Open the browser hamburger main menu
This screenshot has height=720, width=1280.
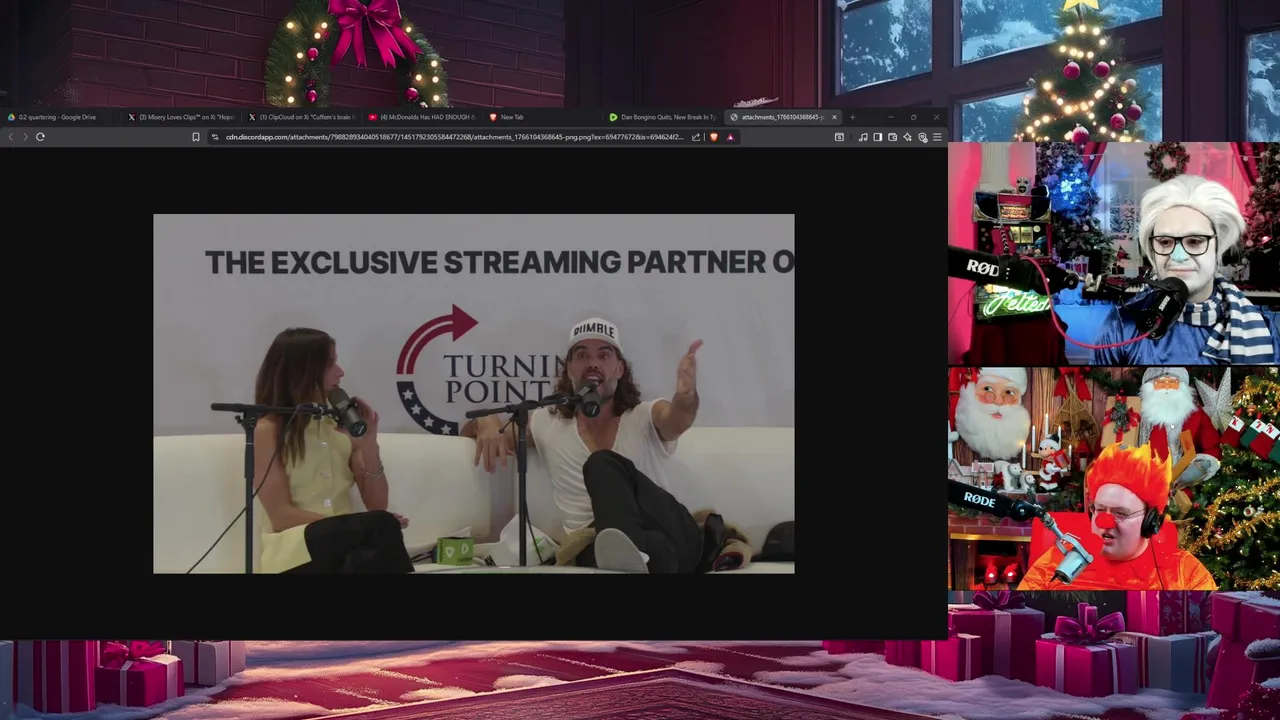937,137
